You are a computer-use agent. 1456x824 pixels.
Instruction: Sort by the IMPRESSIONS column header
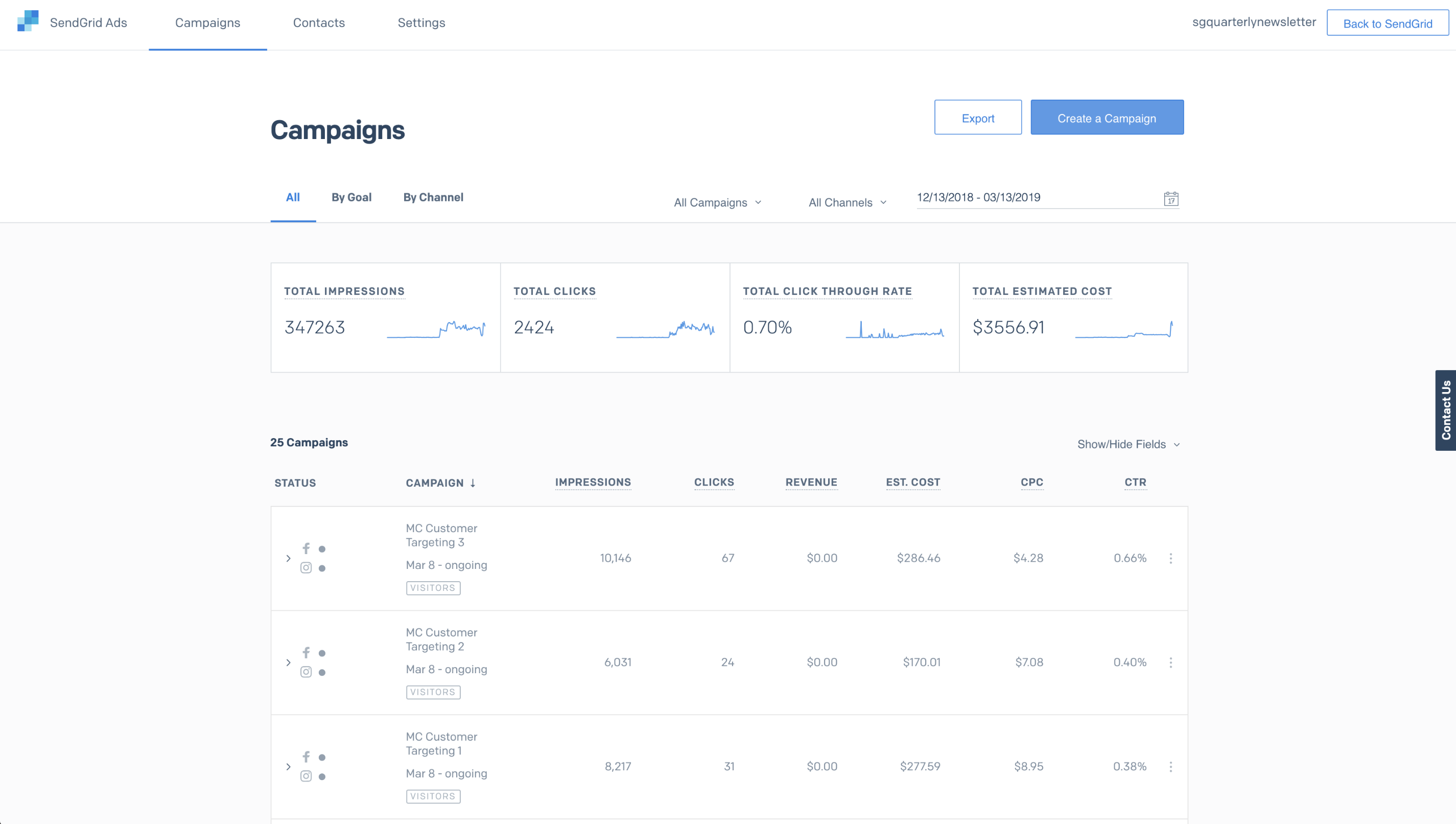593,482
